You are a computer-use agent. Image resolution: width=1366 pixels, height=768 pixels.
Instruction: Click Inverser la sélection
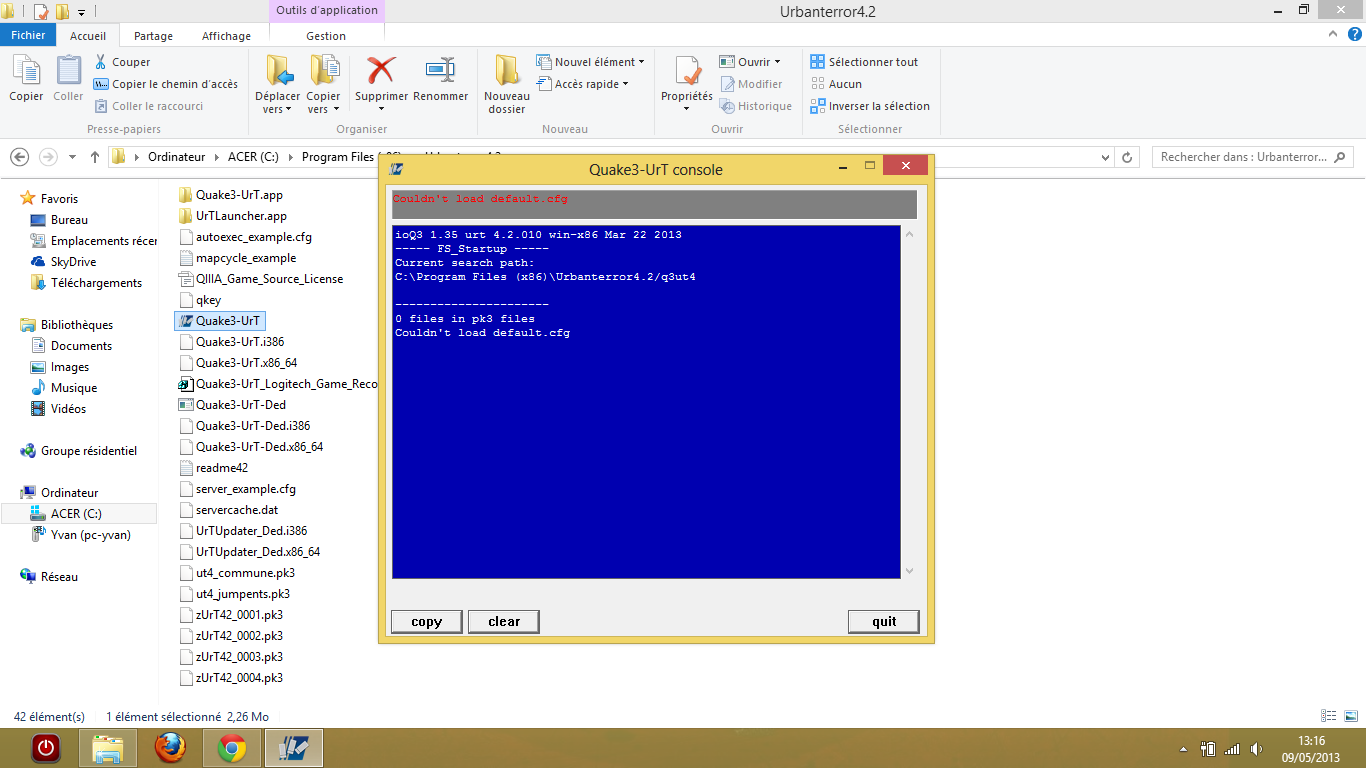(870, 106)
